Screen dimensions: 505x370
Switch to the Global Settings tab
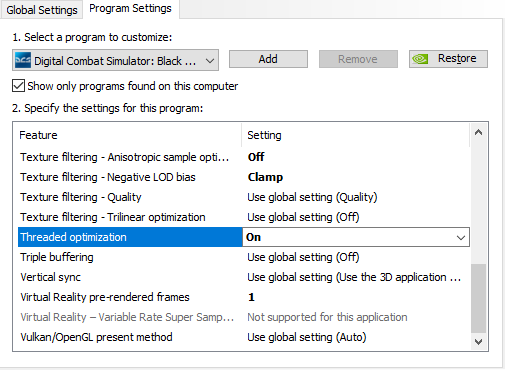(42, 10)
